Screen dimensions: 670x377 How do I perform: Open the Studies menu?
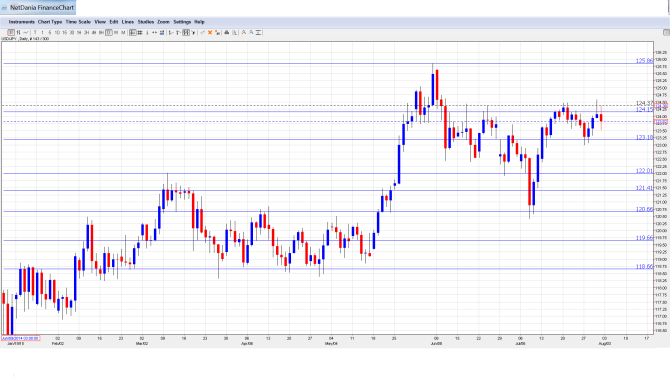(x=146, y=22)
